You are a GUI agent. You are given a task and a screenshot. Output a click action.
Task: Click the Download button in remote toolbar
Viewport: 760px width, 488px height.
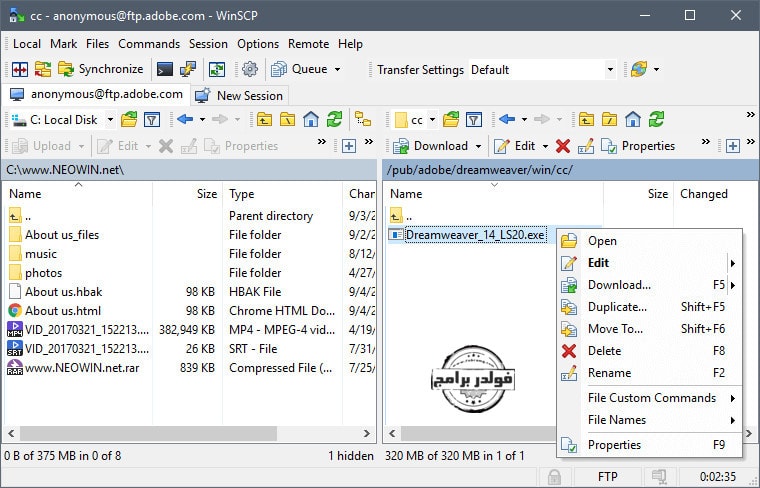(430, 146)
